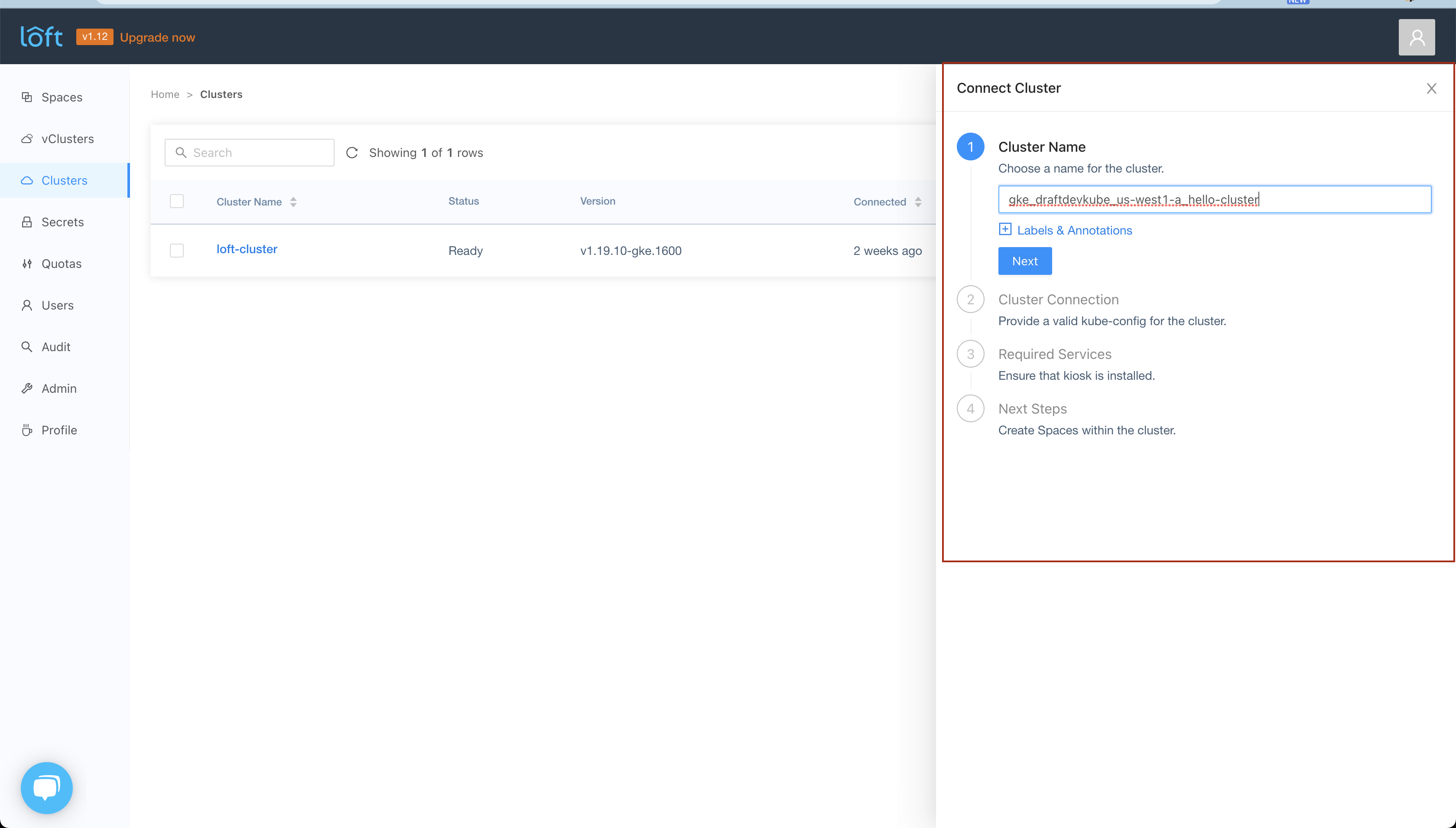The image size is (1456, 828).
Task: Open the loft-cluster link
Action: 247,249
